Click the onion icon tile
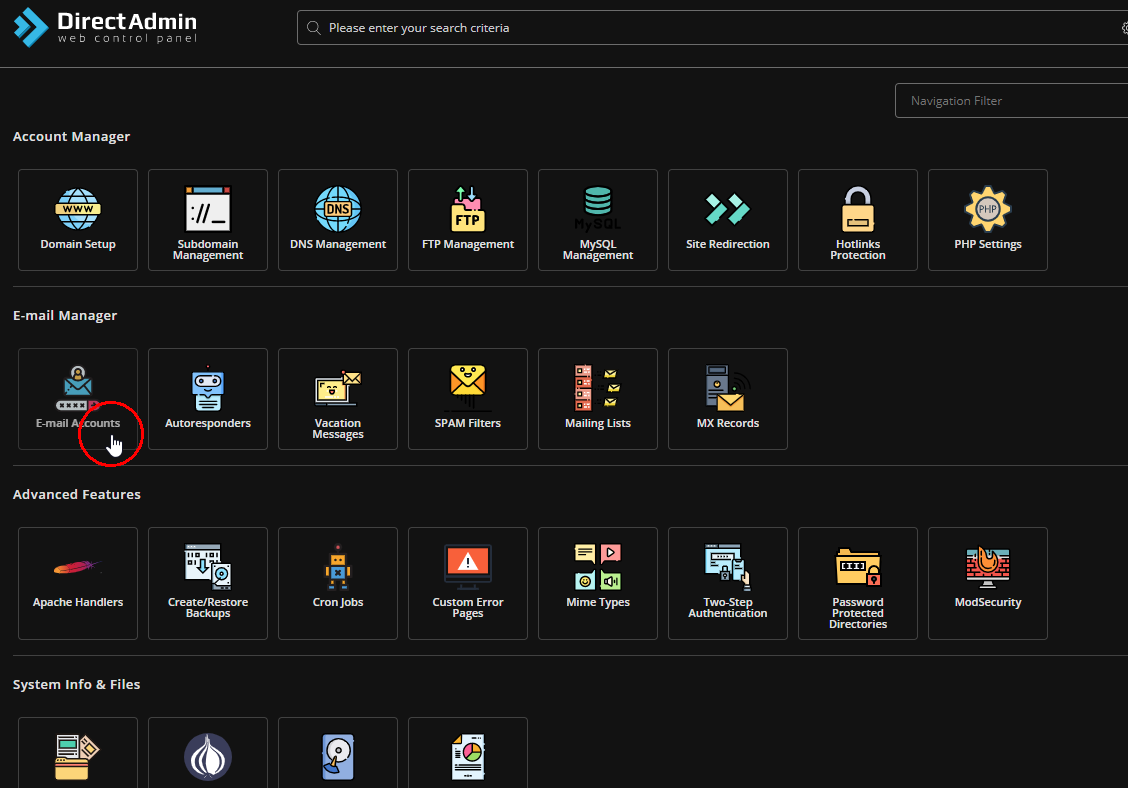Viewport: 1128px width, 788px height. 208,753
